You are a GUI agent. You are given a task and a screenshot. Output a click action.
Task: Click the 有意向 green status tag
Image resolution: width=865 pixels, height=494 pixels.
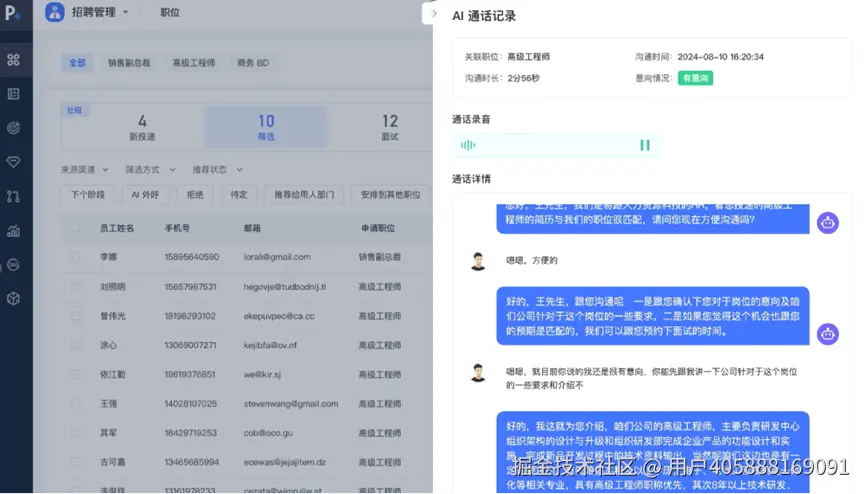click(x=695, y=78)
